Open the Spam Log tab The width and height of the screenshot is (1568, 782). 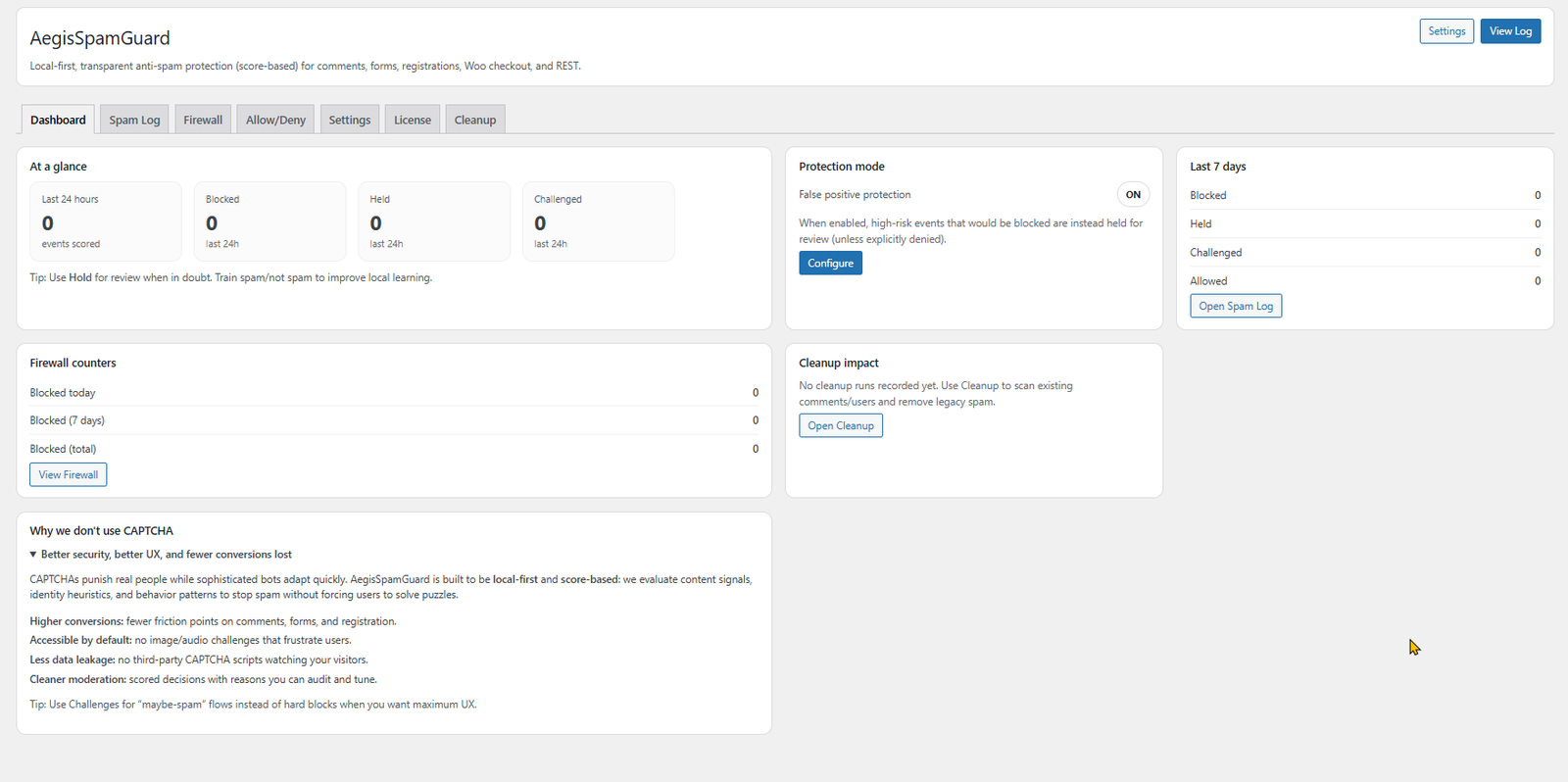click(134, 120)
